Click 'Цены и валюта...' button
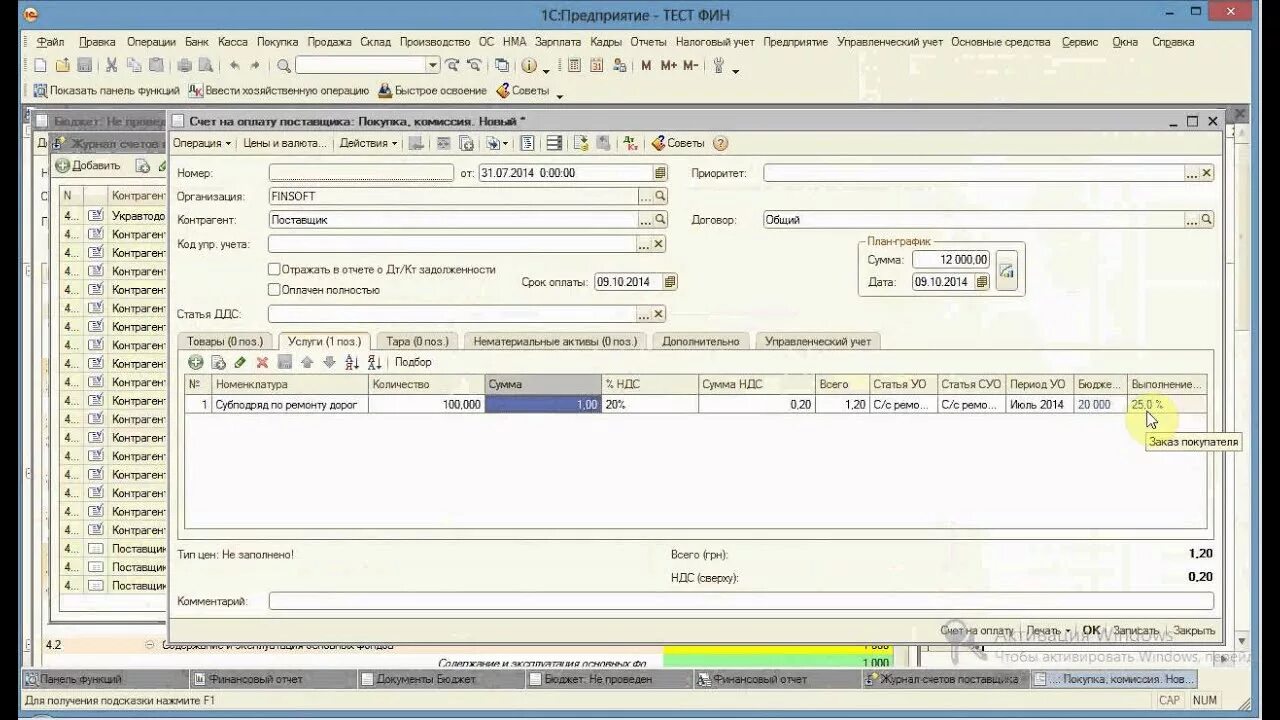 (x=285, y=143)
